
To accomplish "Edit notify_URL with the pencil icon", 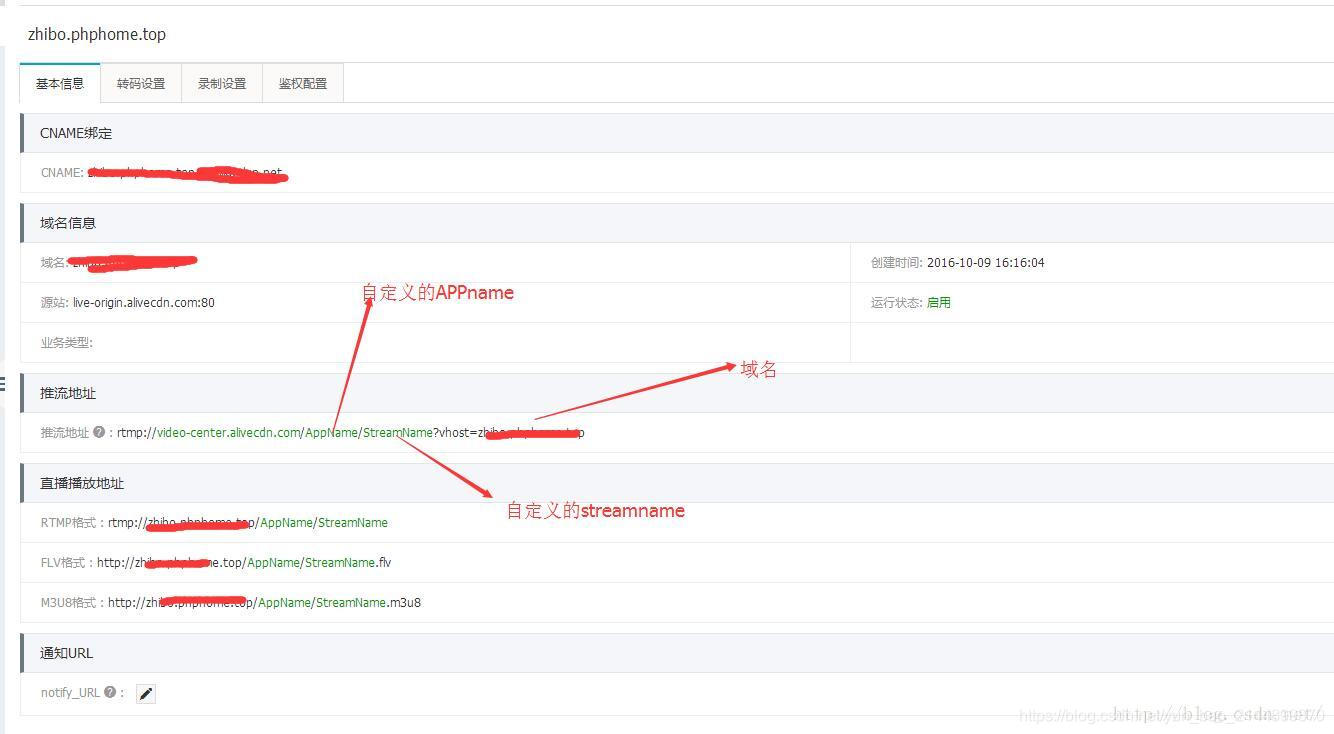I will click(x=146, y=693).
